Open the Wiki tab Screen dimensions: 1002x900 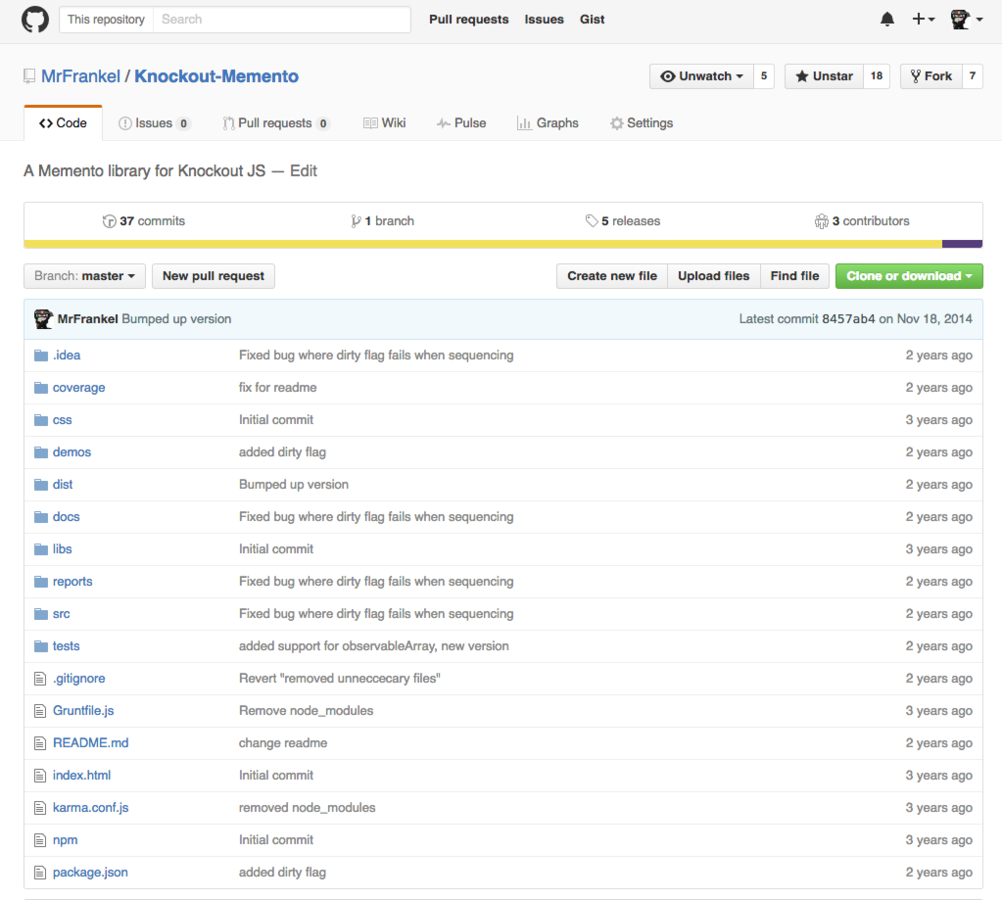[x=385, y=123]
